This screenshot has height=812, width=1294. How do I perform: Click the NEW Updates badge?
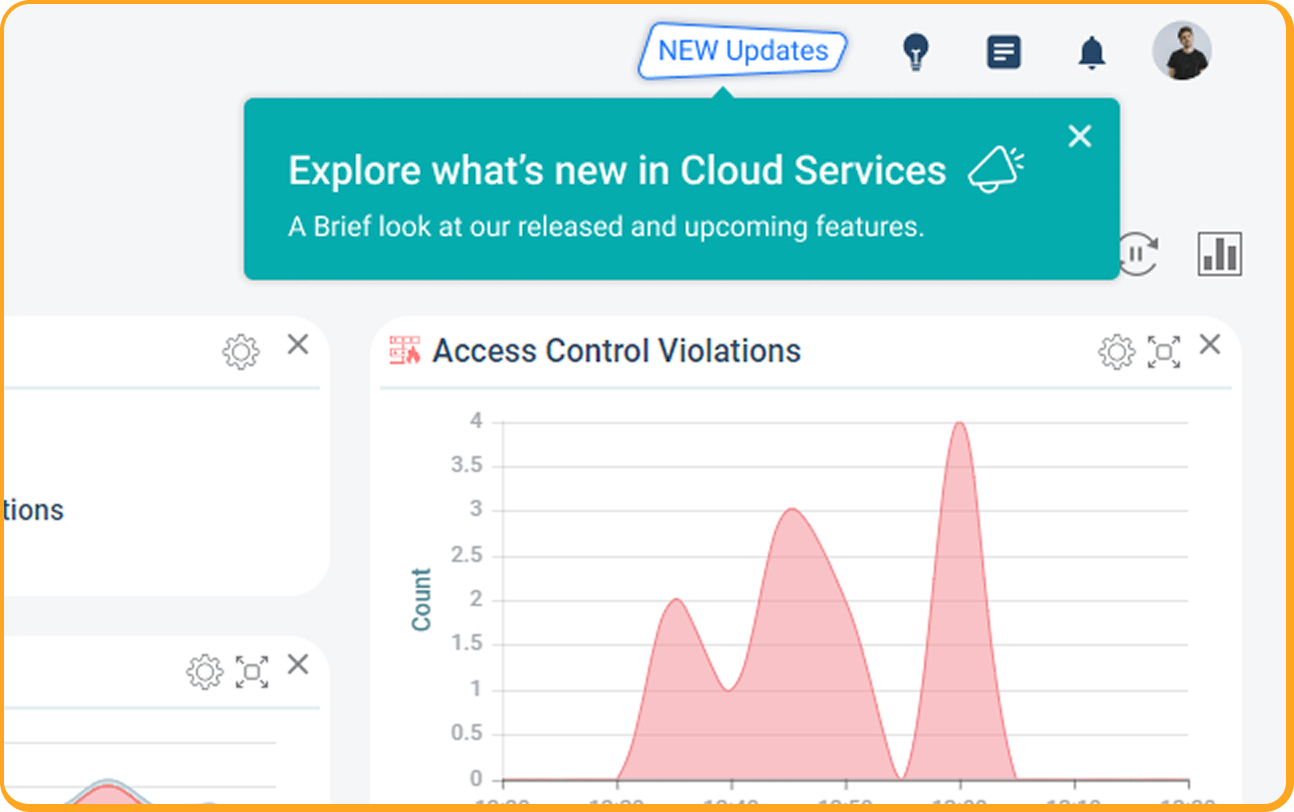pos(742,51)
